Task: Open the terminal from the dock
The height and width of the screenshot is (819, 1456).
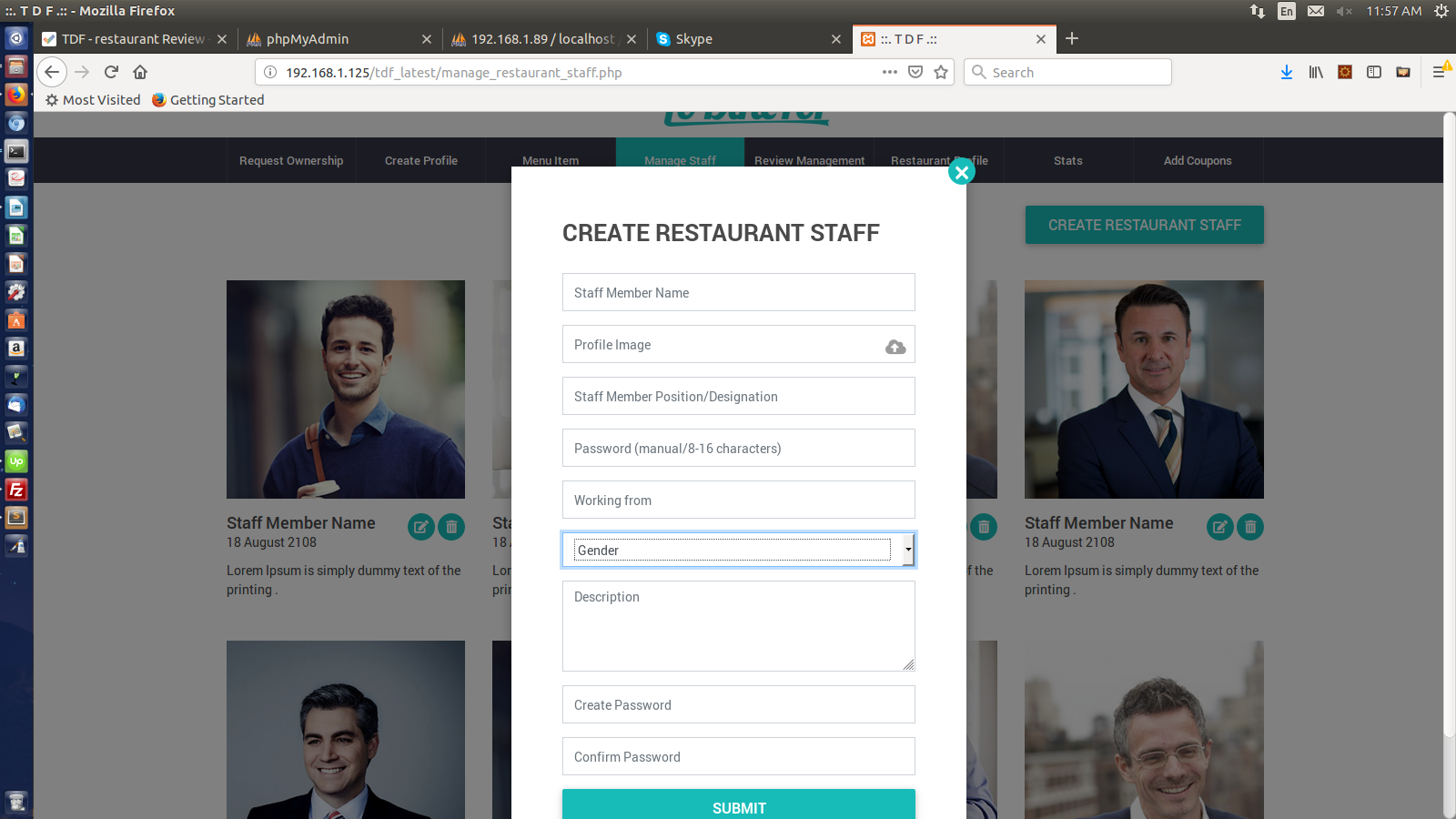Action: [16, 151]
